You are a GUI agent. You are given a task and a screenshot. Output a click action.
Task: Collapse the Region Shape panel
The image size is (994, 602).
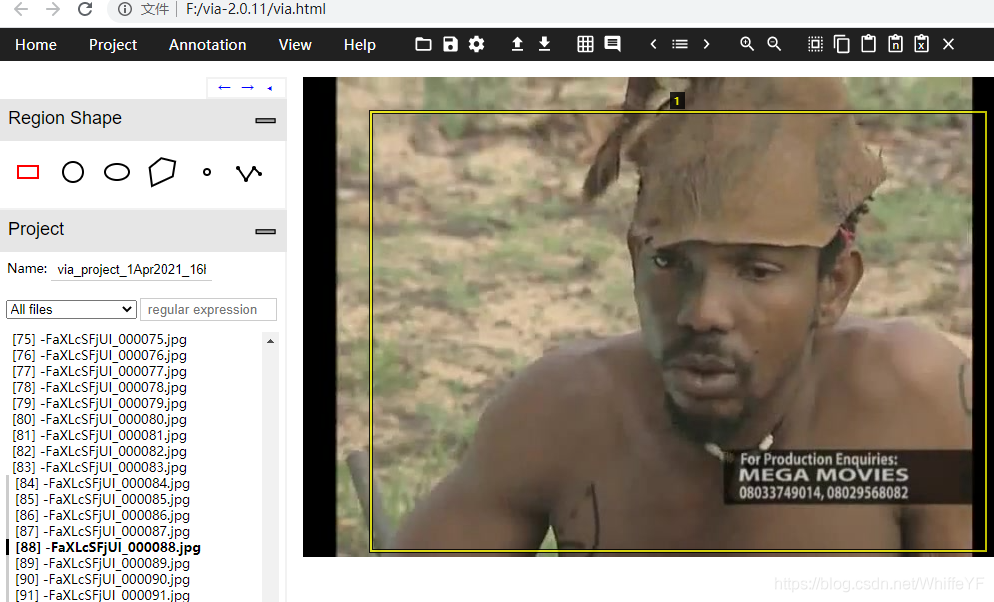(265, 119)
